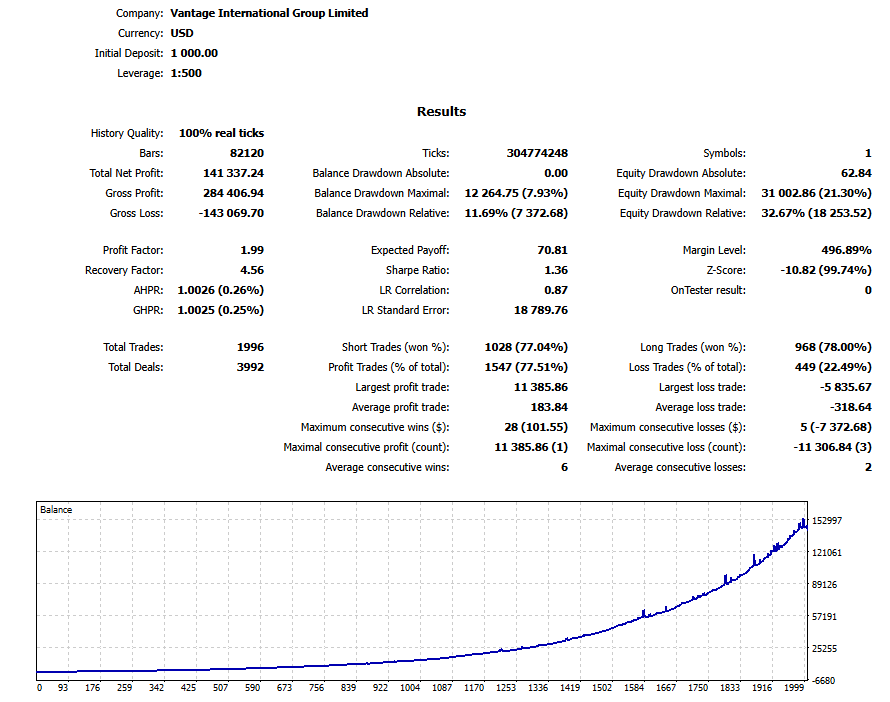
Task: Click the Vantage International Group Limited company name
Action: pyautogui.click(x=268, y=13)
